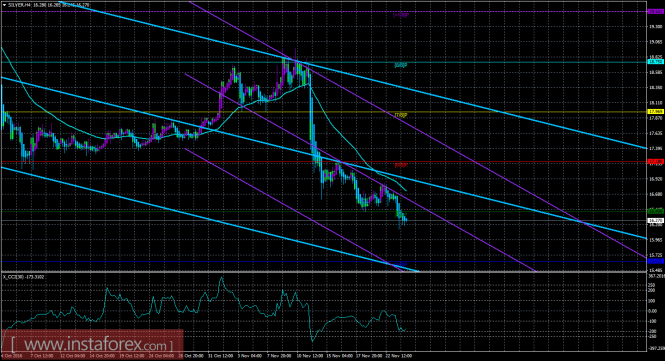
Task: Click the green price level tag
Action: click(x=655, y=211)
